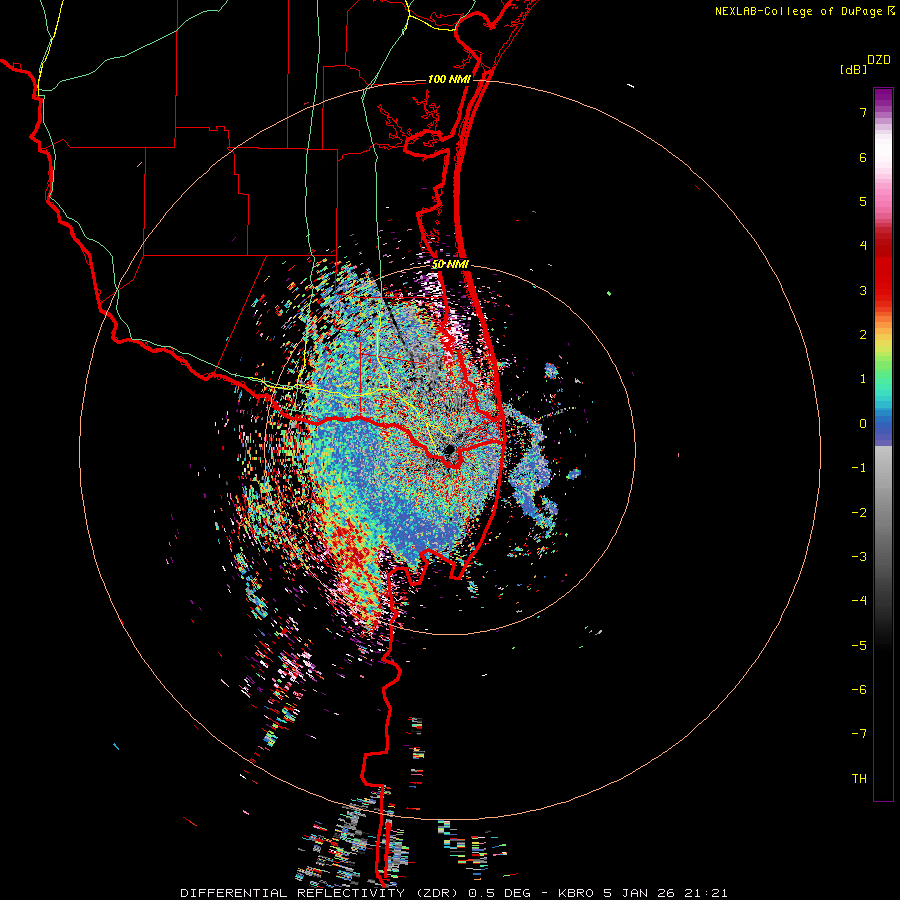Click the red colorbar segment beside 3 dB

click(x=883, y=287)
